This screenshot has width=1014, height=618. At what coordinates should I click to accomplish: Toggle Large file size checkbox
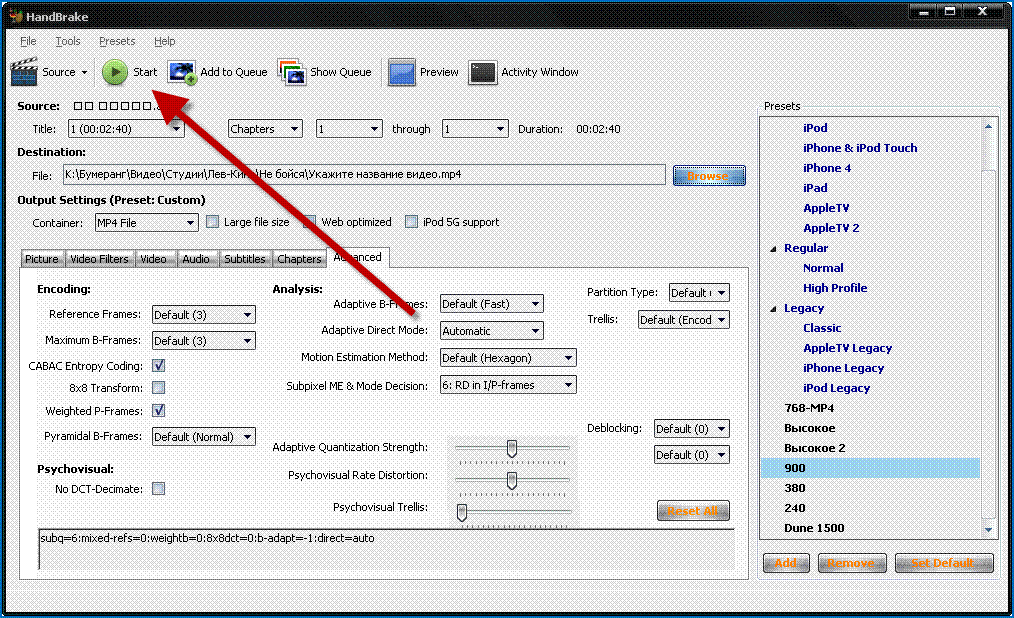(x=212, y=222)
